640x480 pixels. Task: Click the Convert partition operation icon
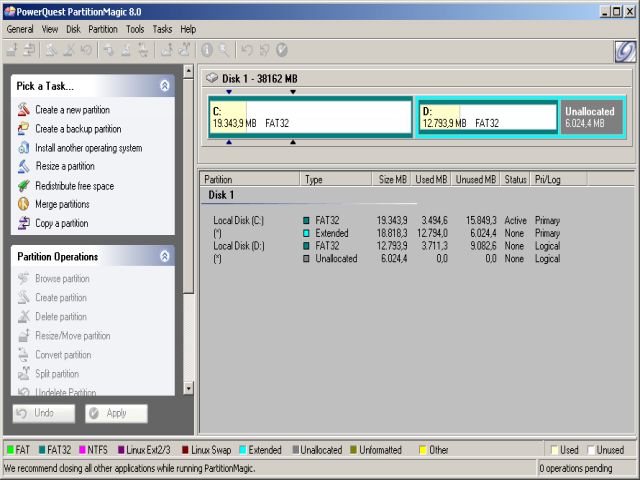click(24, 354)
